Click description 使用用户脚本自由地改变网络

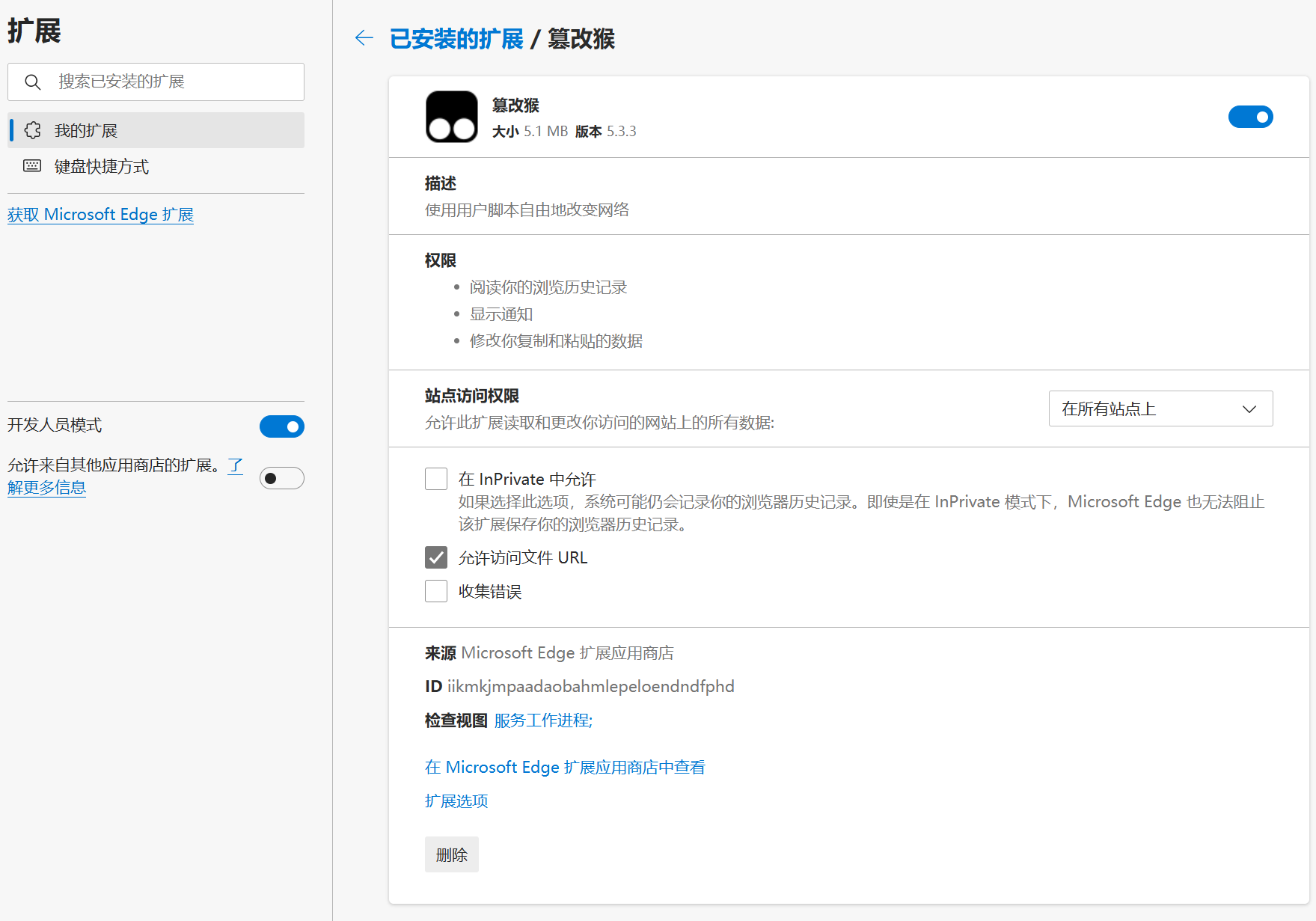click(x=527, y=210)
